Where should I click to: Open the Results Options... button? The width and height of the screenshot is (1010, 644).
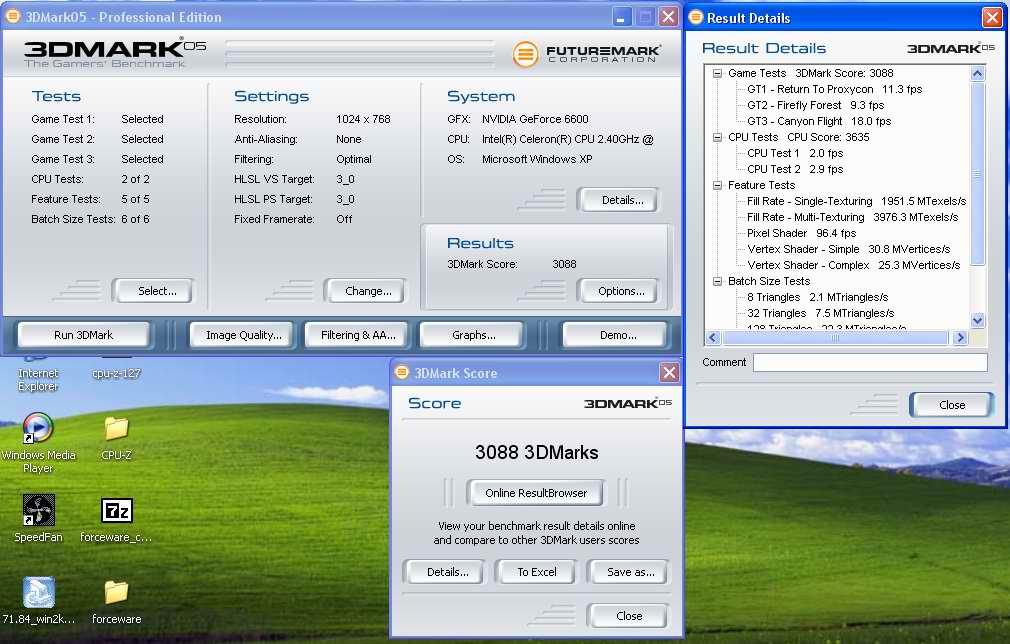619,291
